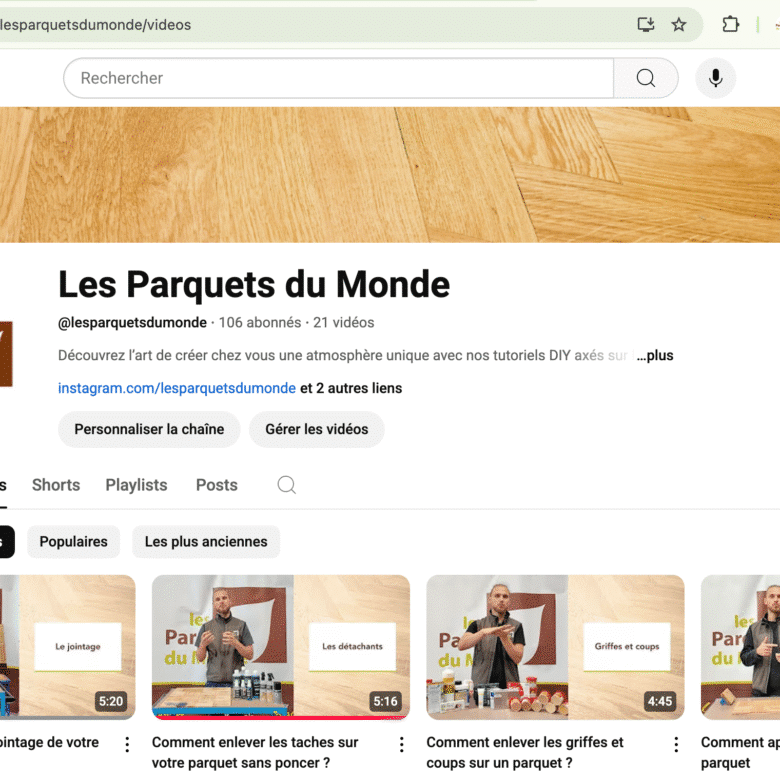Select the Populaires filter chip

pyautogui.click(x=73, y=542)
